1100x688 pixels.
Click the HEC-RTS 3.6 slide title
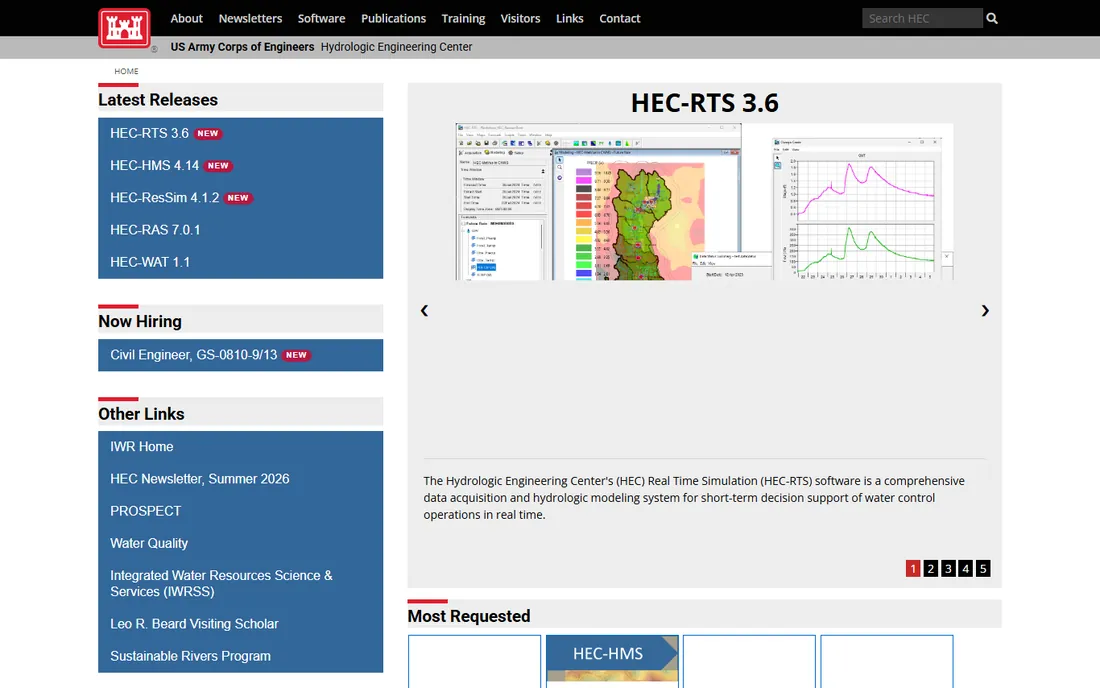(x=704, y=103)
